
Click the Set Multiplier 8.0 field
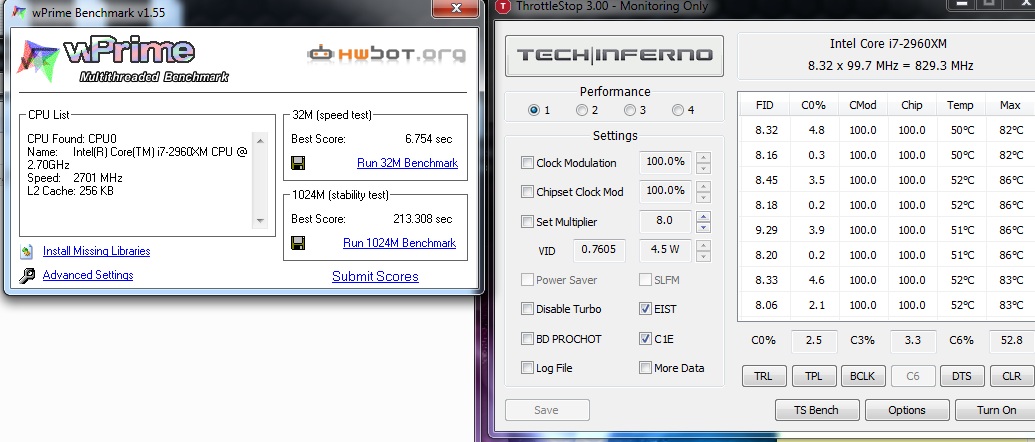pyautogui.click(x=665, y=222)
